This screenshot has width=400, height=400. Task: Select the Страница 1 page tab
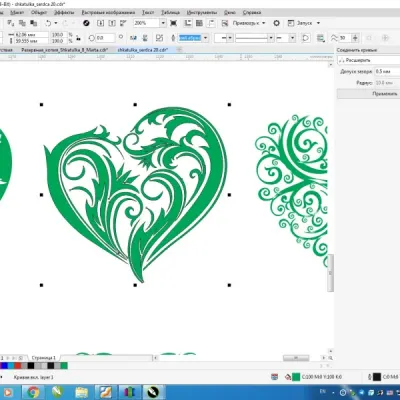coord(44,358)
